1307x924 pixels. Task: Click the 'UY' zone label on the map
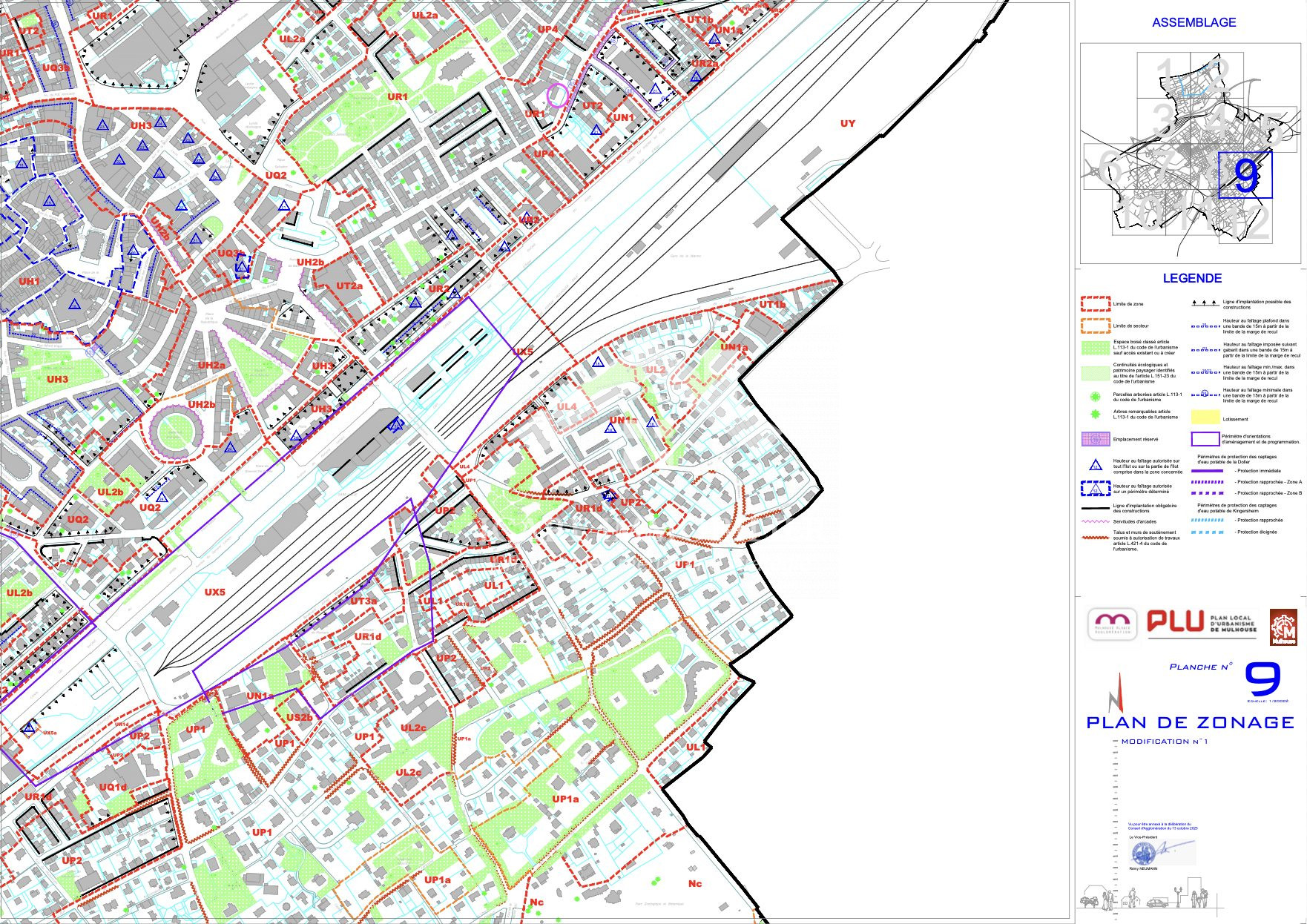click(847, 123)
